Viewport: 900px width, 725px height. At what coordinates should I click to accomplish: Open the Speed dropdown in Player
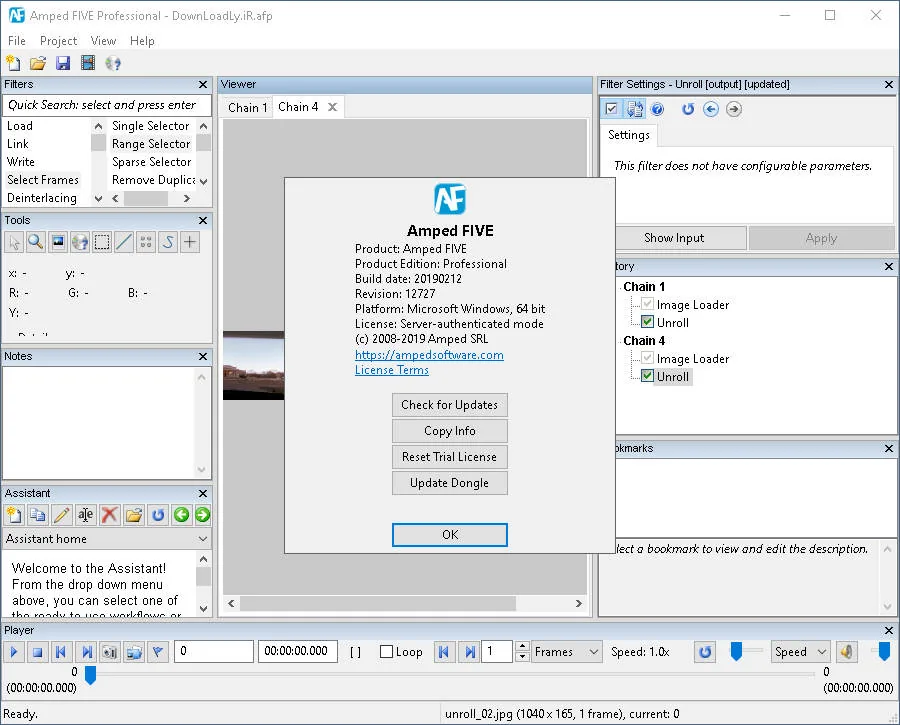click(x=800, y=652)
